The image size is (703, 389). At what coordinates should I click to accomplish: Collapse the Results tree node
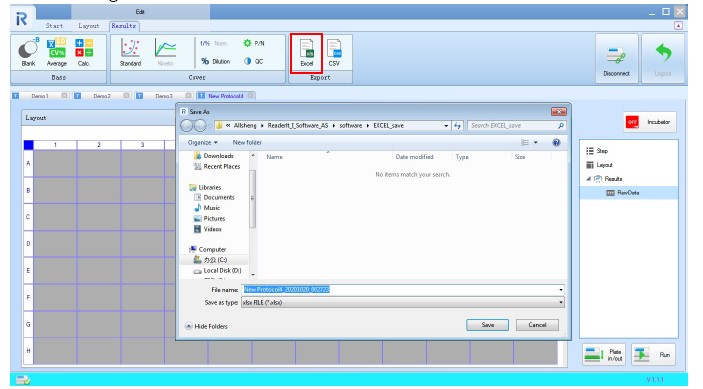(x=588, y=179)
